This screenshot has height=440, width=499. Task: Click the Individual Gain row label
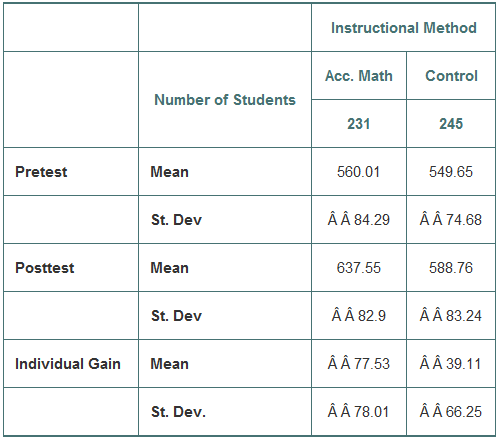68,364
